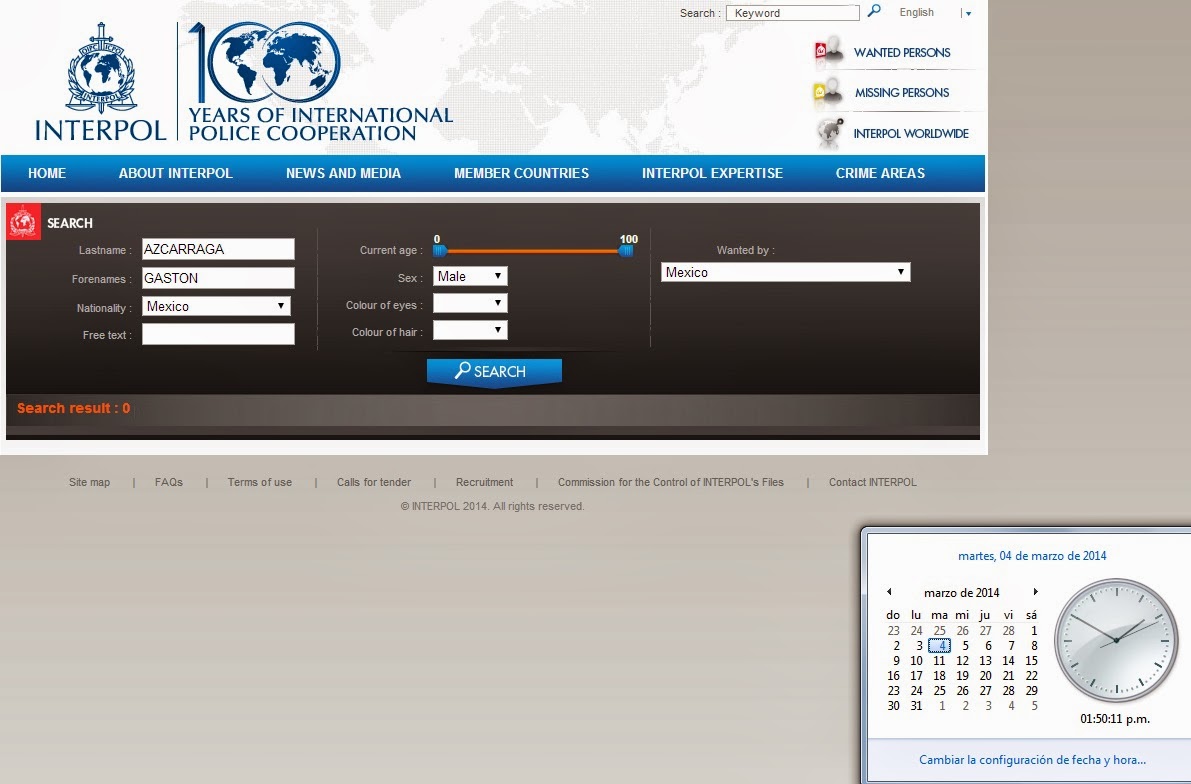Open Commission for the Control of INTERPOL's Files
1191x784 pixels.
tap(671, 482)
